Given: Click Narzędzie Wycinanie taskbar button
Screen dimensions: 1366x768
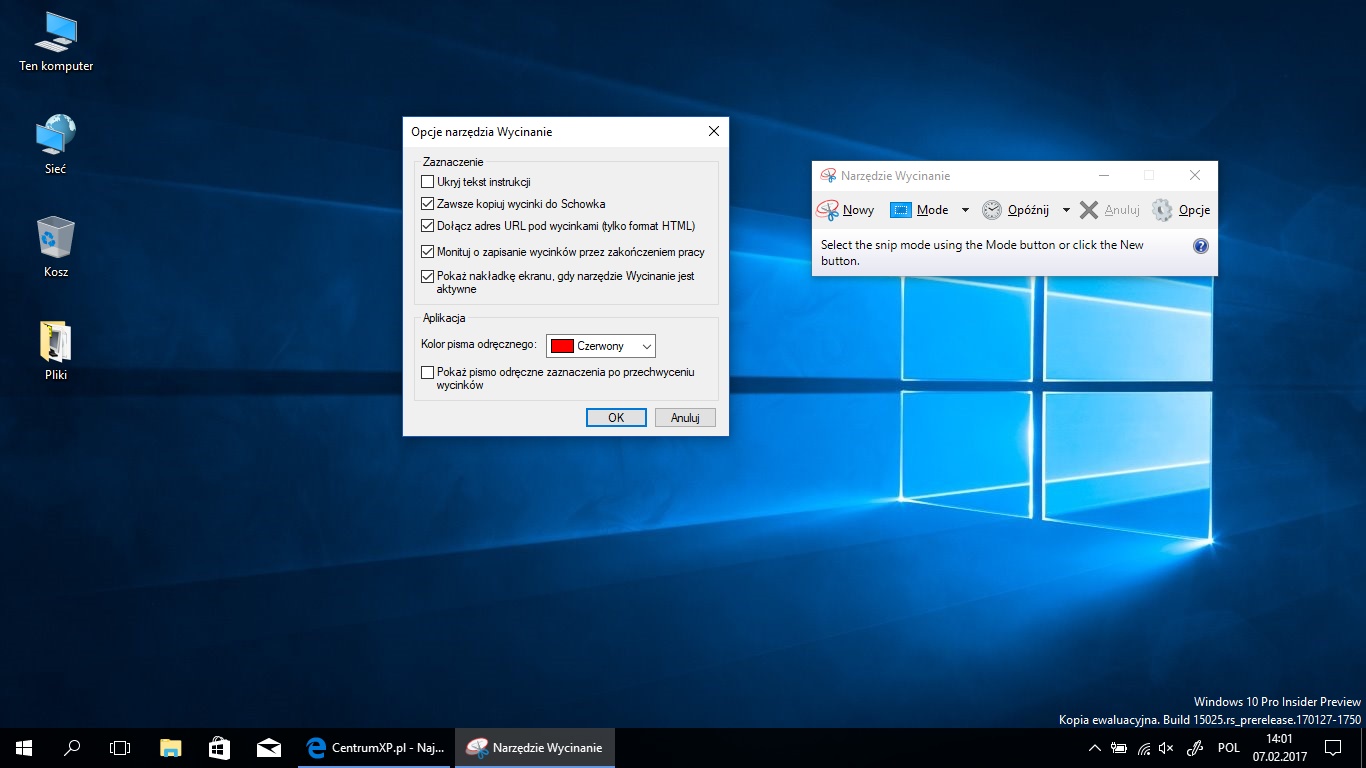Looking at the screenshot, I should point(535,747).
